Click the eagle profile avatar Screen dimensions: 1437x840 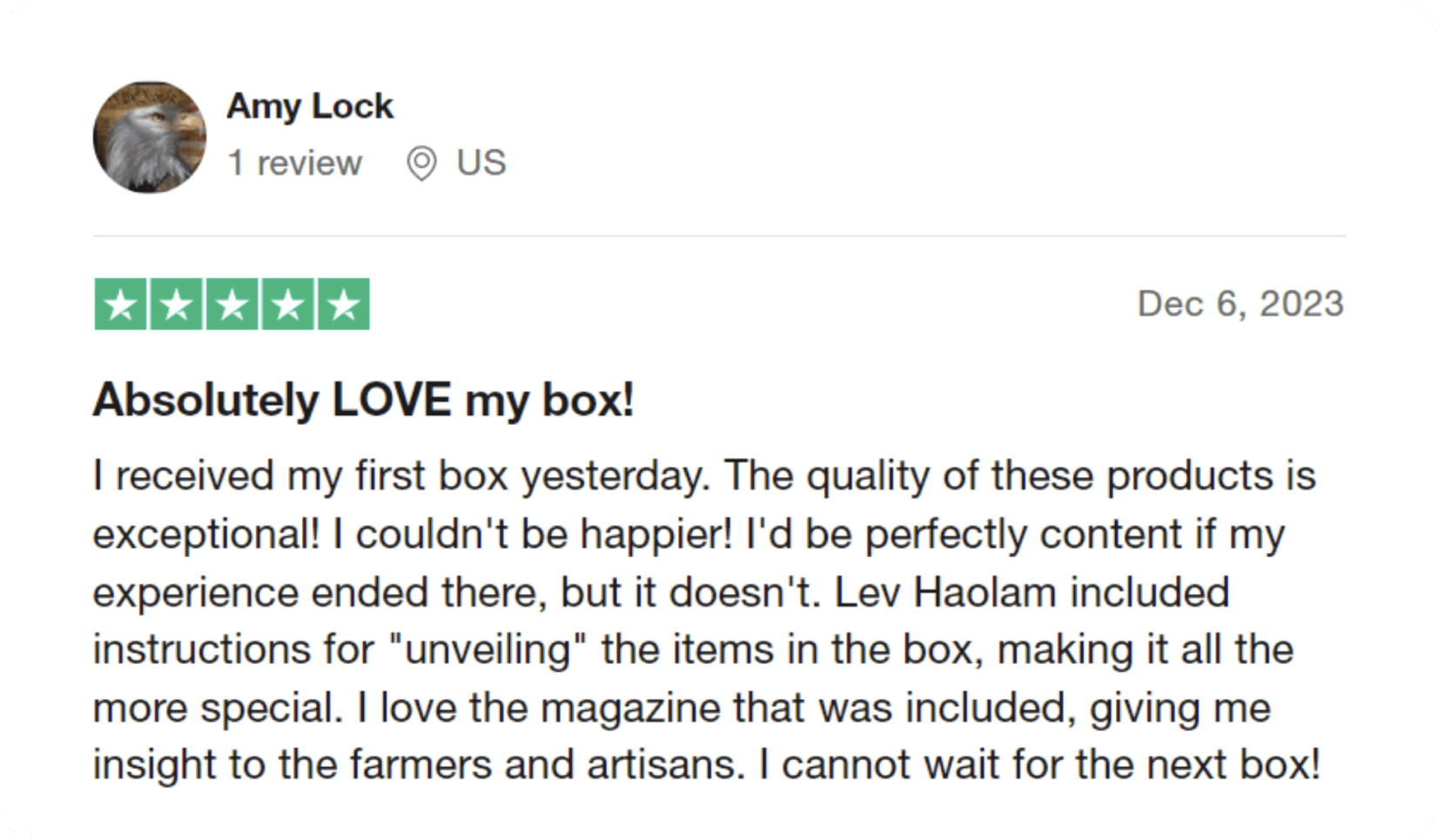150,137
